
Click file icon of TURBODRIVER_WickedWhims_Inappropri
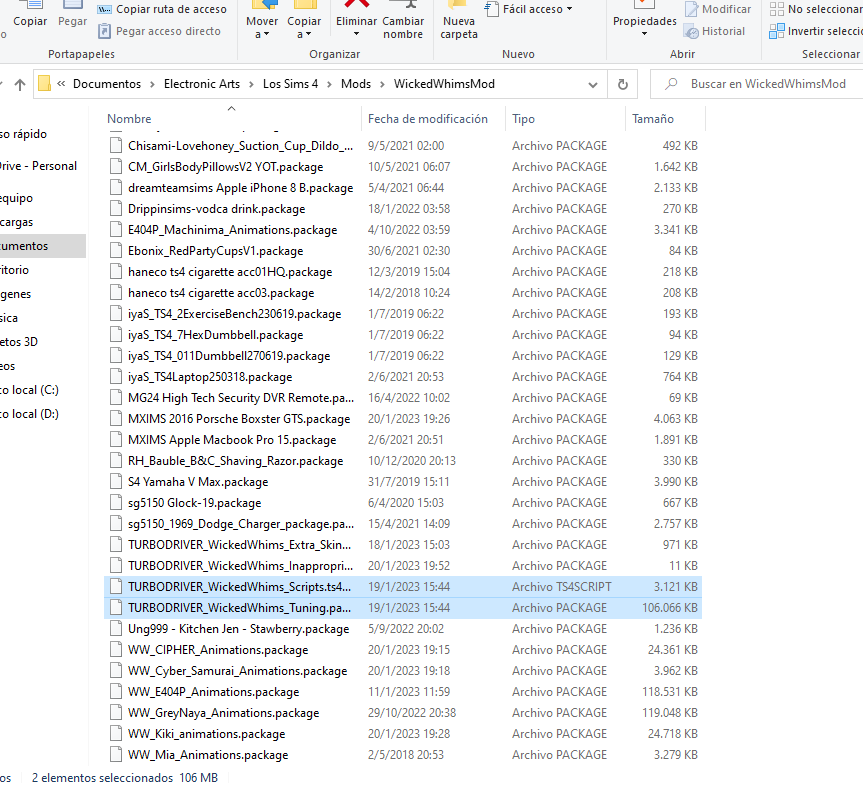(x=116, y=566)
